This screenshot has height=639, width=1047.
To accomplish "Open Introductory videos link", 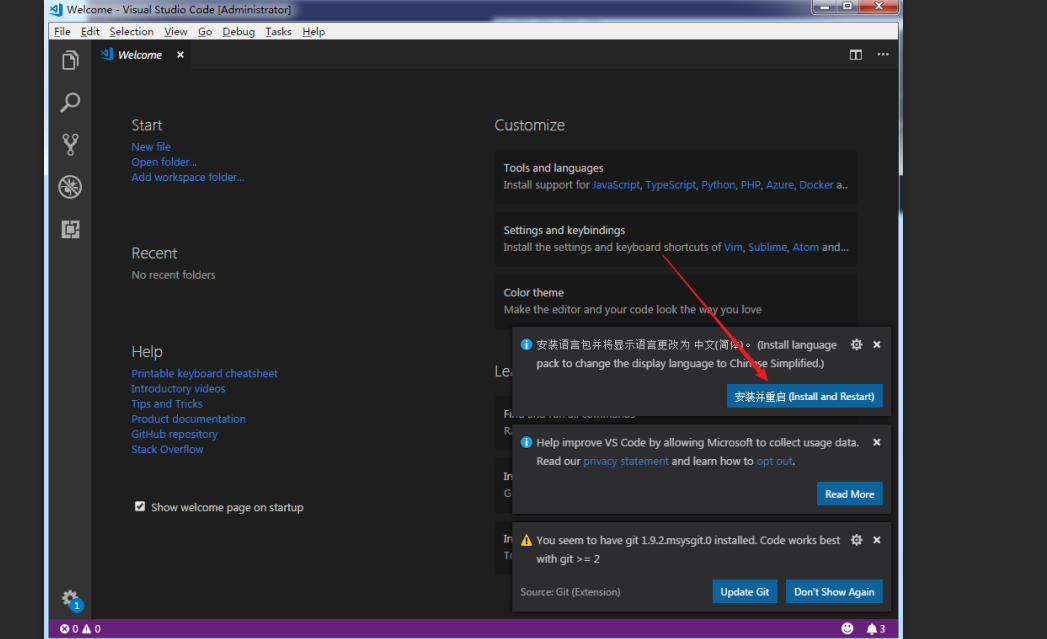I will point(178,389).
